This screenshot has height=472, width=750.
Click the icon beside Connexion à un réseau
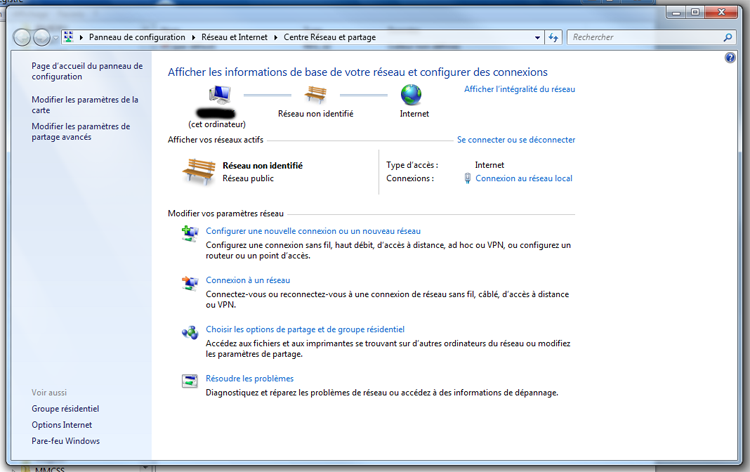190,283
